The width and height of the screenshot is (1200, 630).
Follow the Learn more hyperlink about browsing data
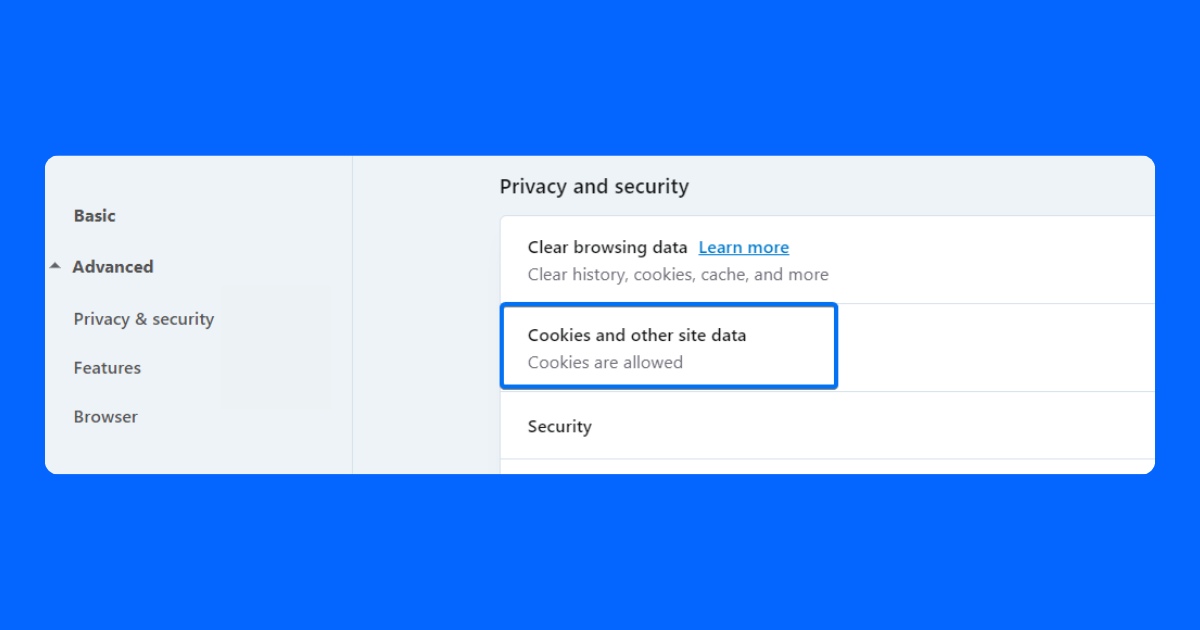point(743,247)
